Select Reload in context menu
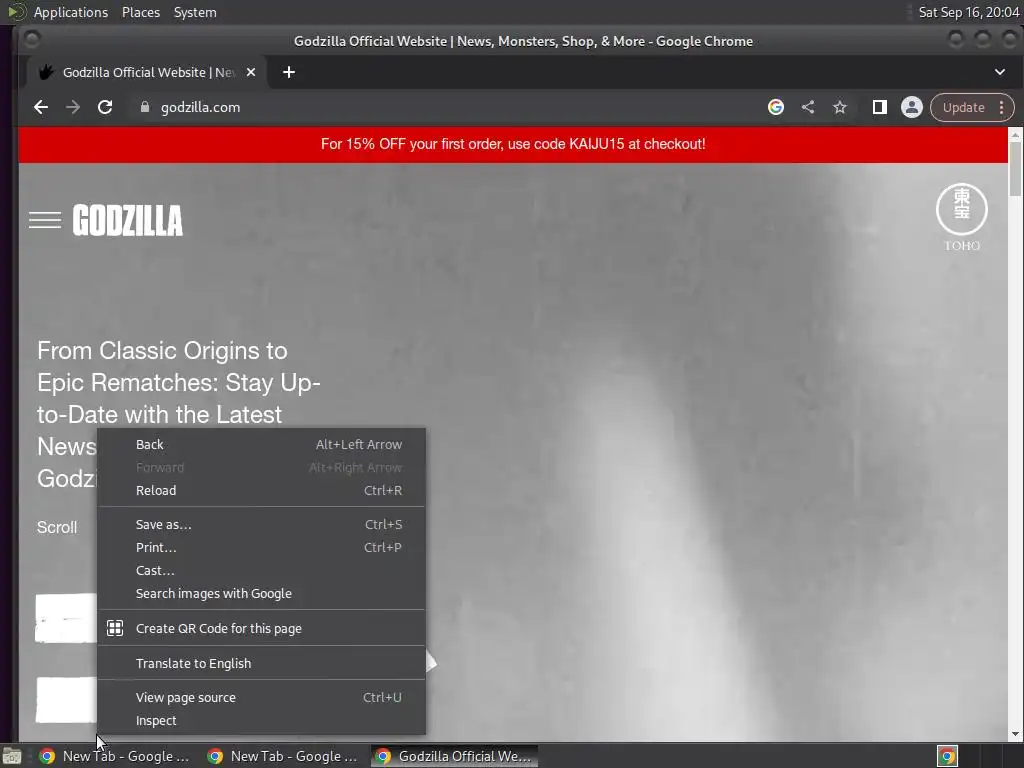 coord(261,490)
